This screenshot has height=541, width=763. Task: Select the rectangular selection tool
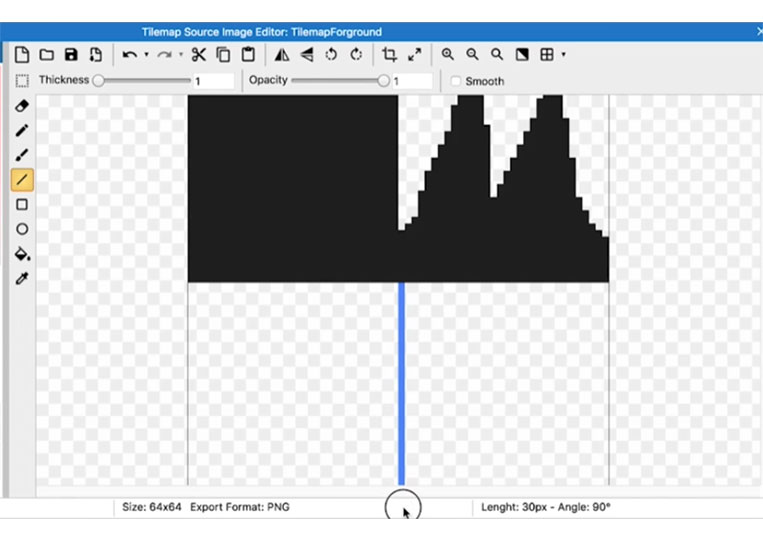pos(22,81)
